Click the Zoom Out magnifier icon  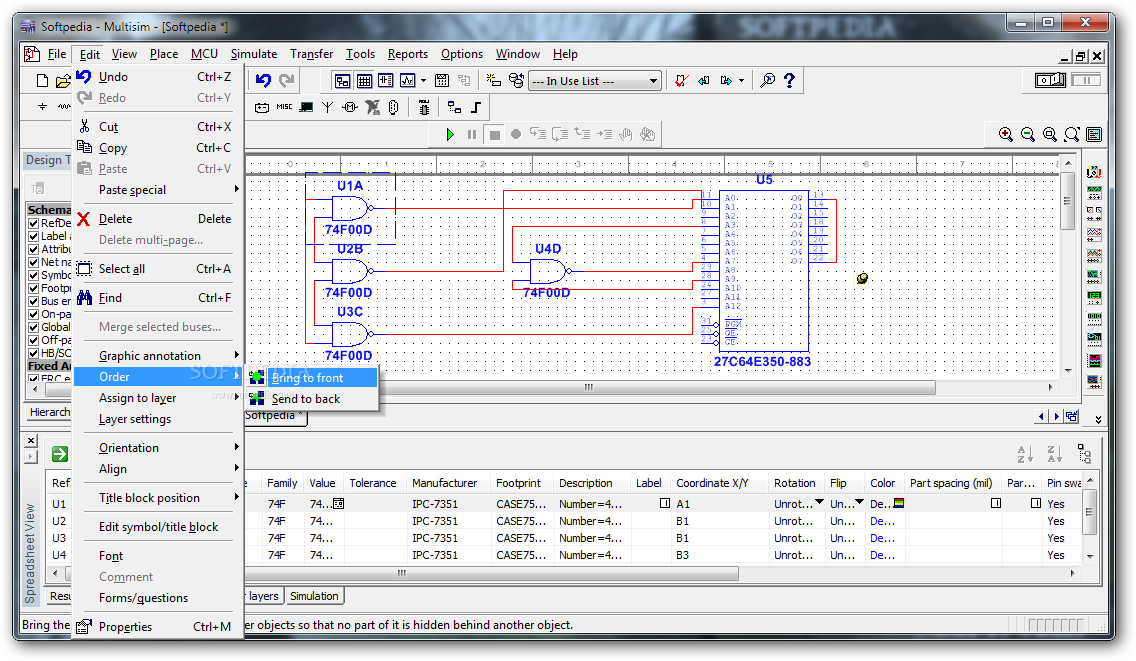click(1027, 134)
